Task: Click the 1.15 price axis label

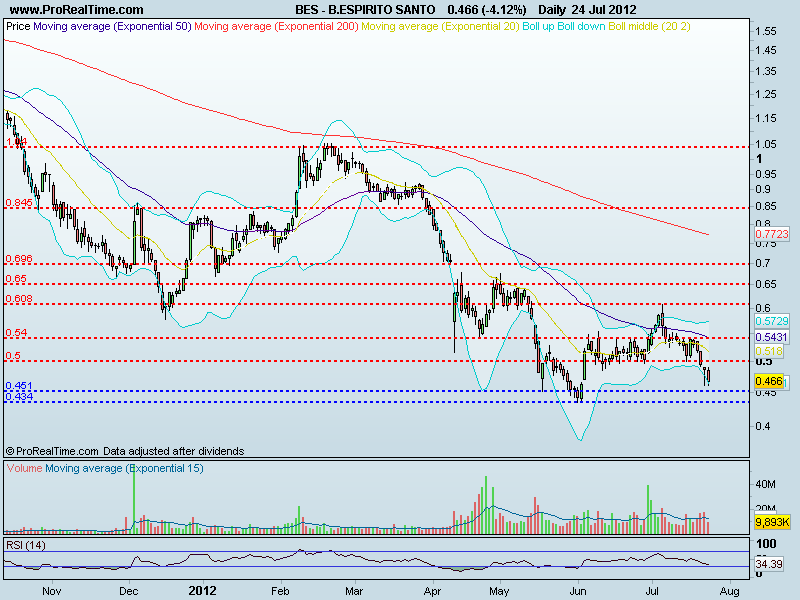Action: point(766,118)
